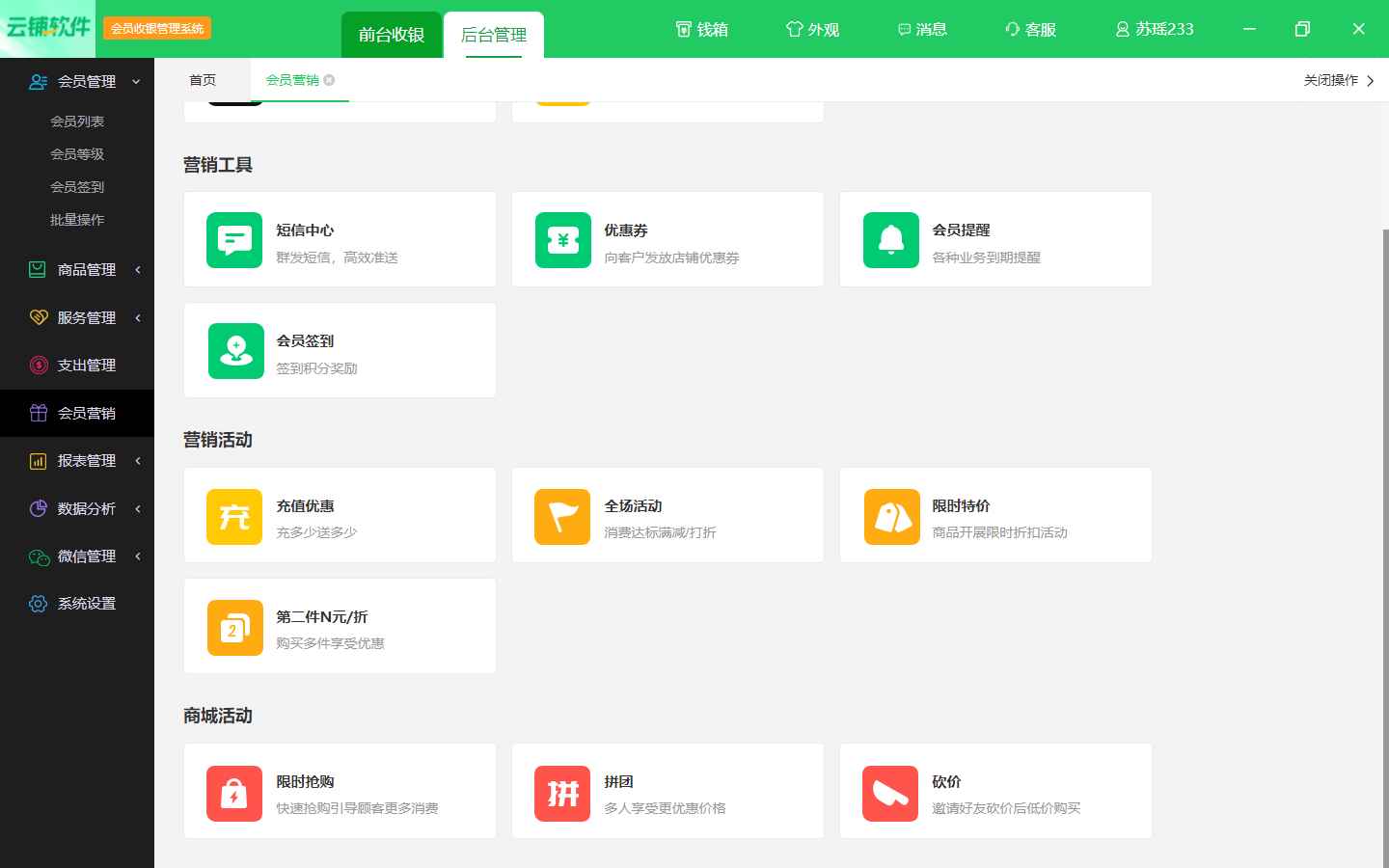The height and width of the screenshot is (868, 1389).
Task: Click text 消费达标满减/打折
Action: (x=660, y=532)
